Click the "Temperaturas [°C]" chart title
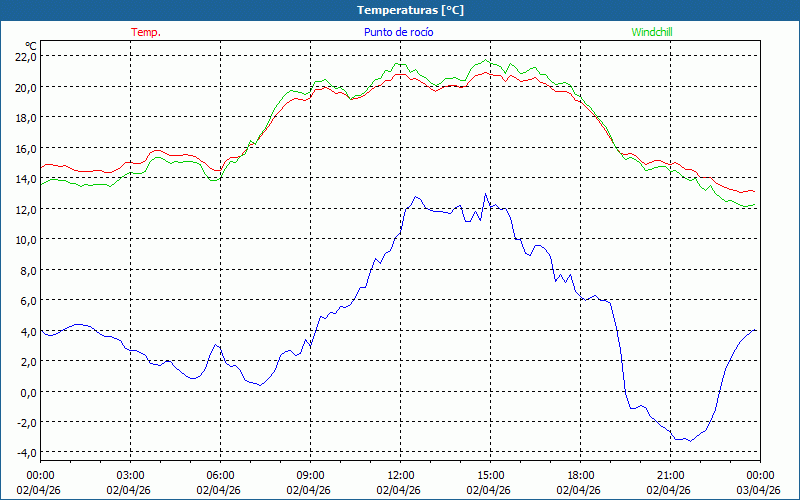The width and height of the screenshot is (800, 500). (410, 10)
